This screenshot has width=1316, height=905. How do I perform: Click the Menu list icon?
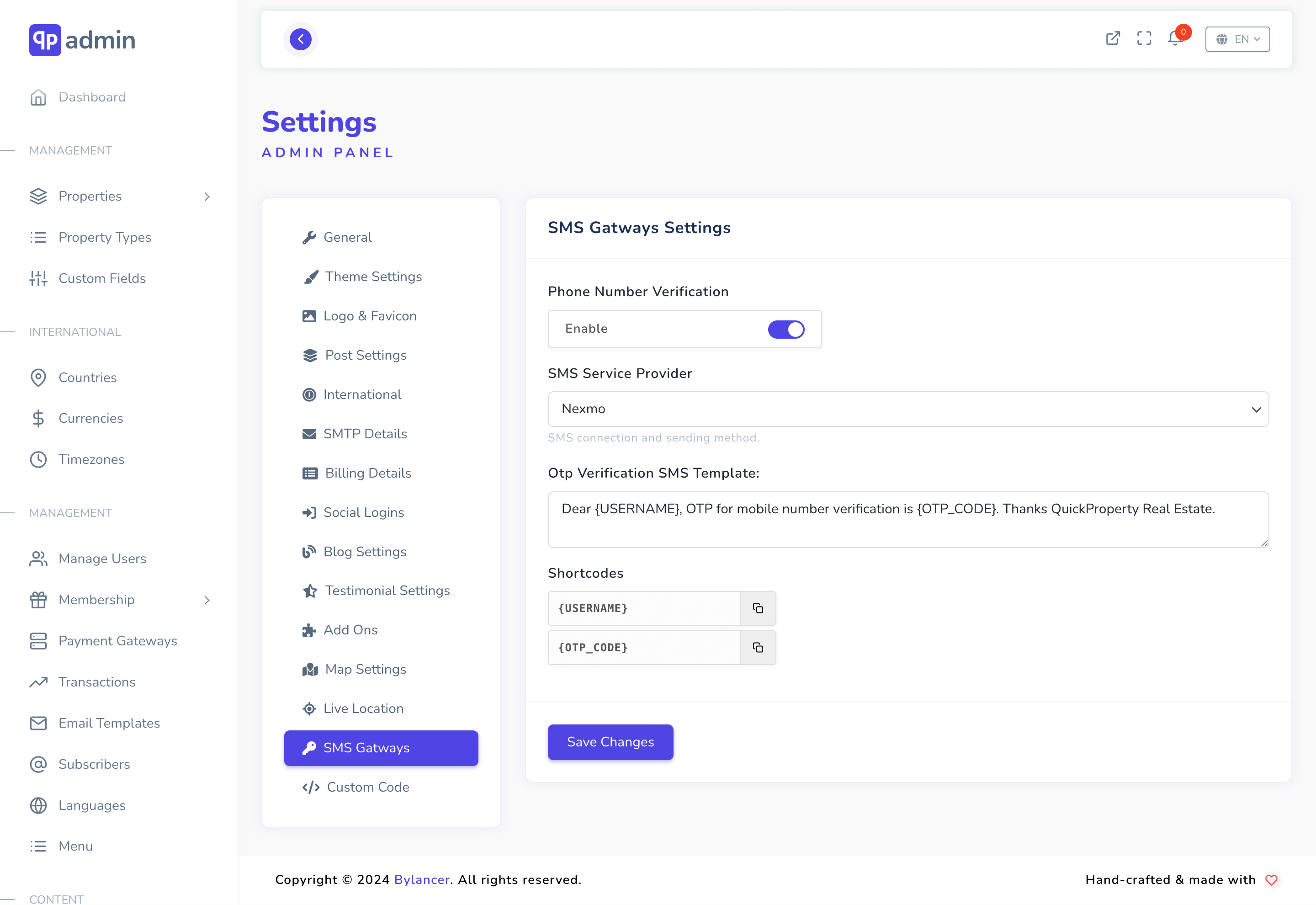(38, 846)
